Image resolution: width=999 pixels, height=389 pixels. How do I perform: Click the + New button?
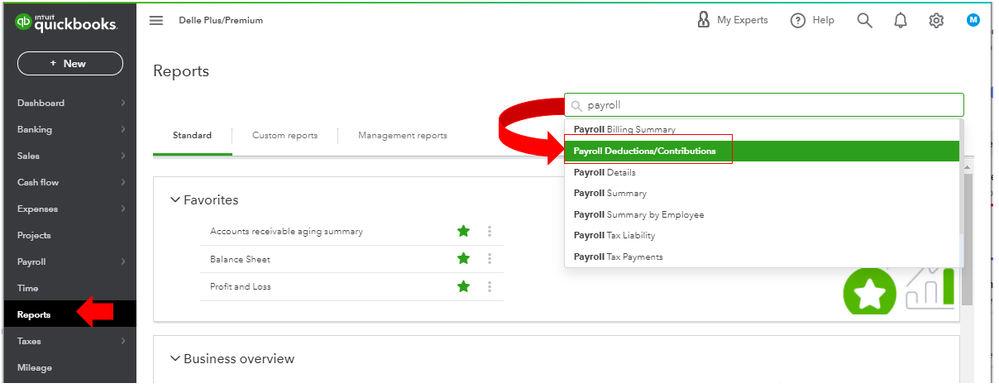tap(70, 64)
